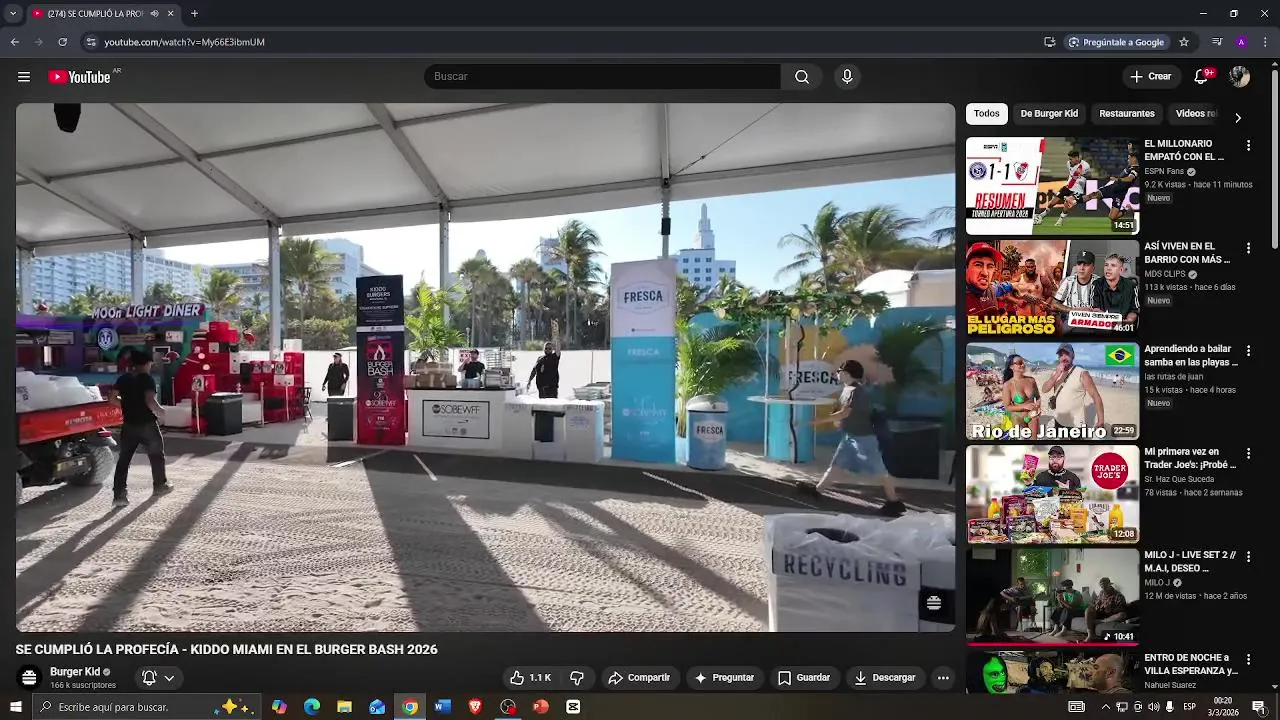Open media controls icon in Chrome toolbar
1280x720 pixels.
coord(1217,42)
